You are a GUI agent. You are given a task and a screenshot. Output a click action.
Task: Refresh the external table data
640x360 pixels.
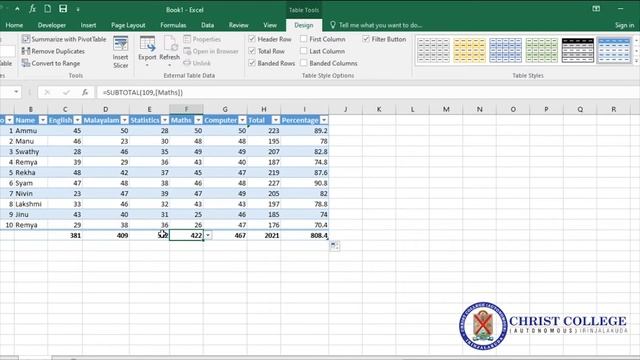(169, 52)
